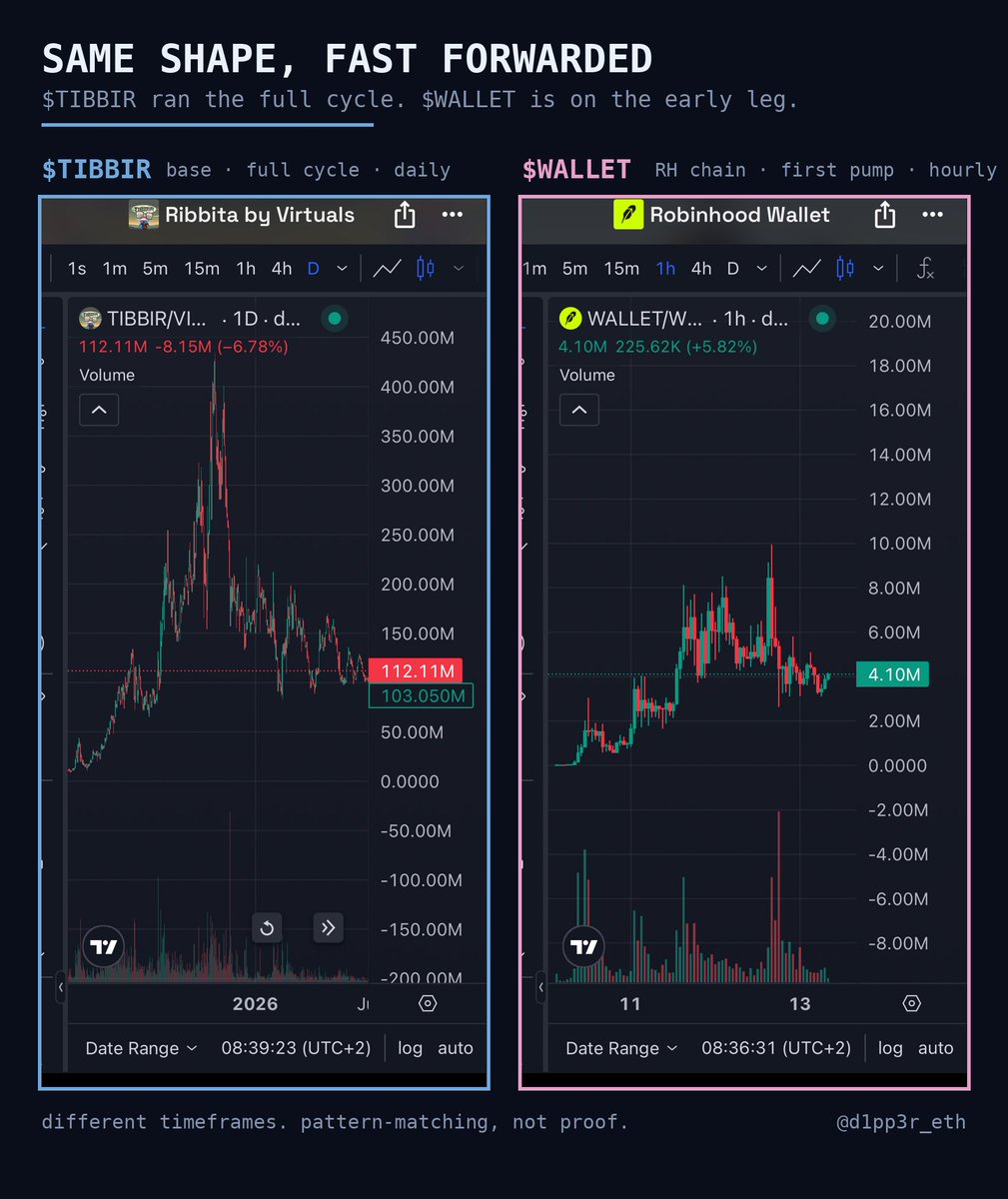Expand timeframe list chevron in TIBBIR toolbar
Screen dimensions: 1008x1199
click(342, 268)
